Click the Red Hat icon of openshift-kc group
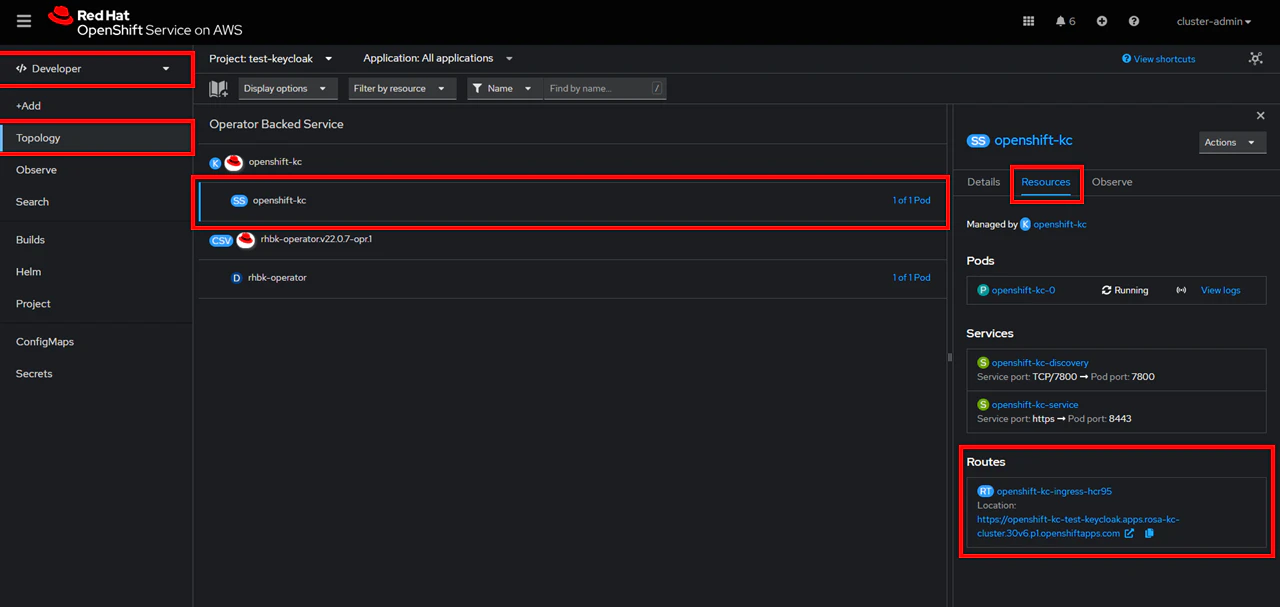 pyautogui.click(x=234, y=162)
